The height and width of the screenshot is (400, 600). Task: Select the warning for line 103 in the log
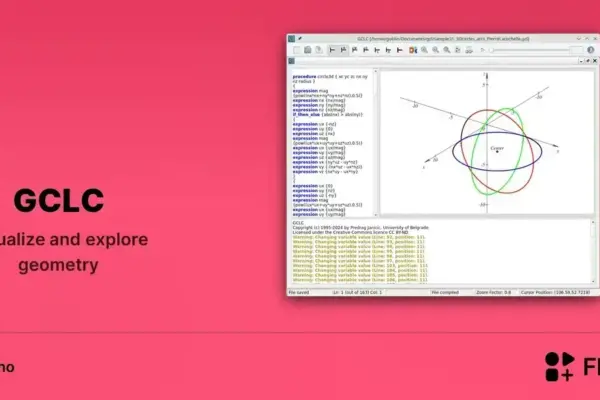[x=360, y=266]
